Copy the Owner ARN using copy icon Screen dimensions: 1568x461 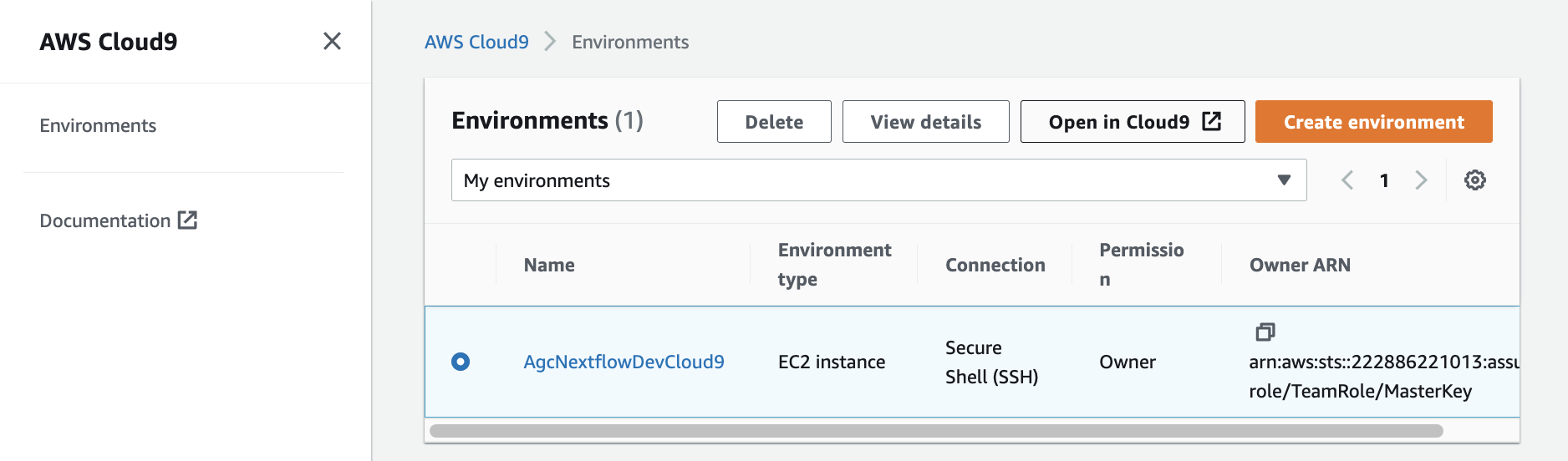click(x=1265, y=332)
